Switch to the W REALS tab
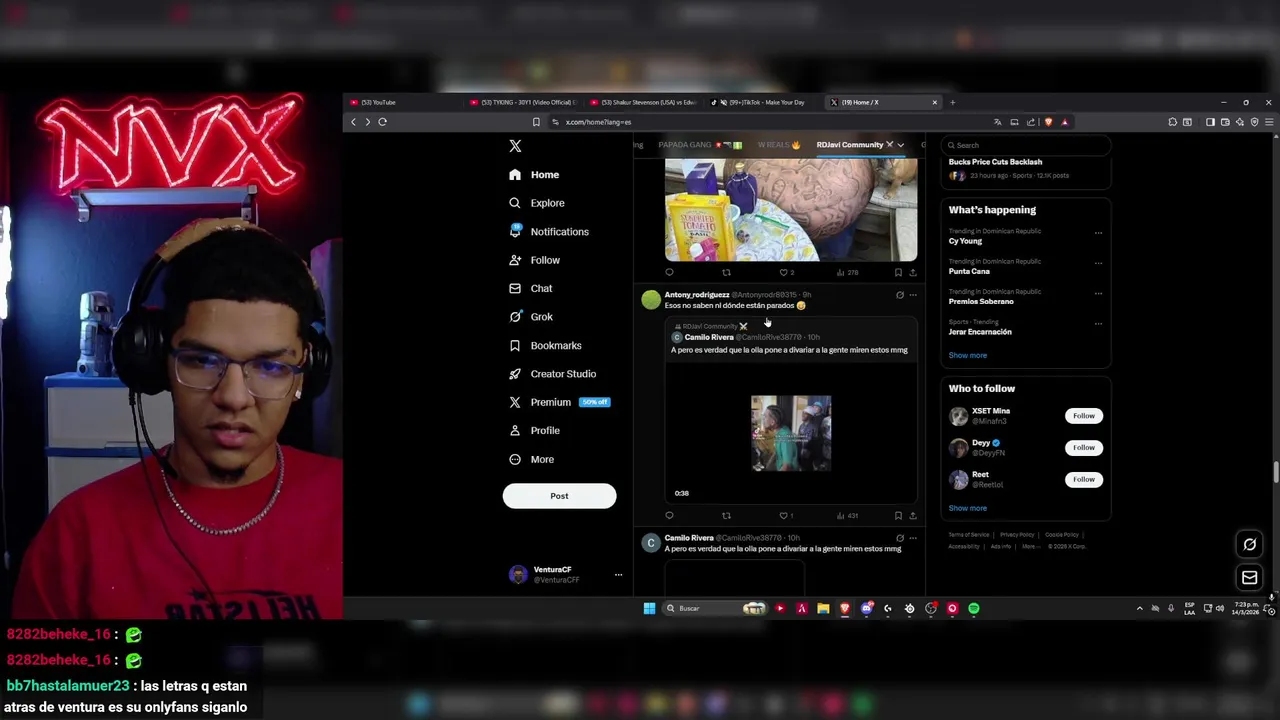 coord(778,145)
